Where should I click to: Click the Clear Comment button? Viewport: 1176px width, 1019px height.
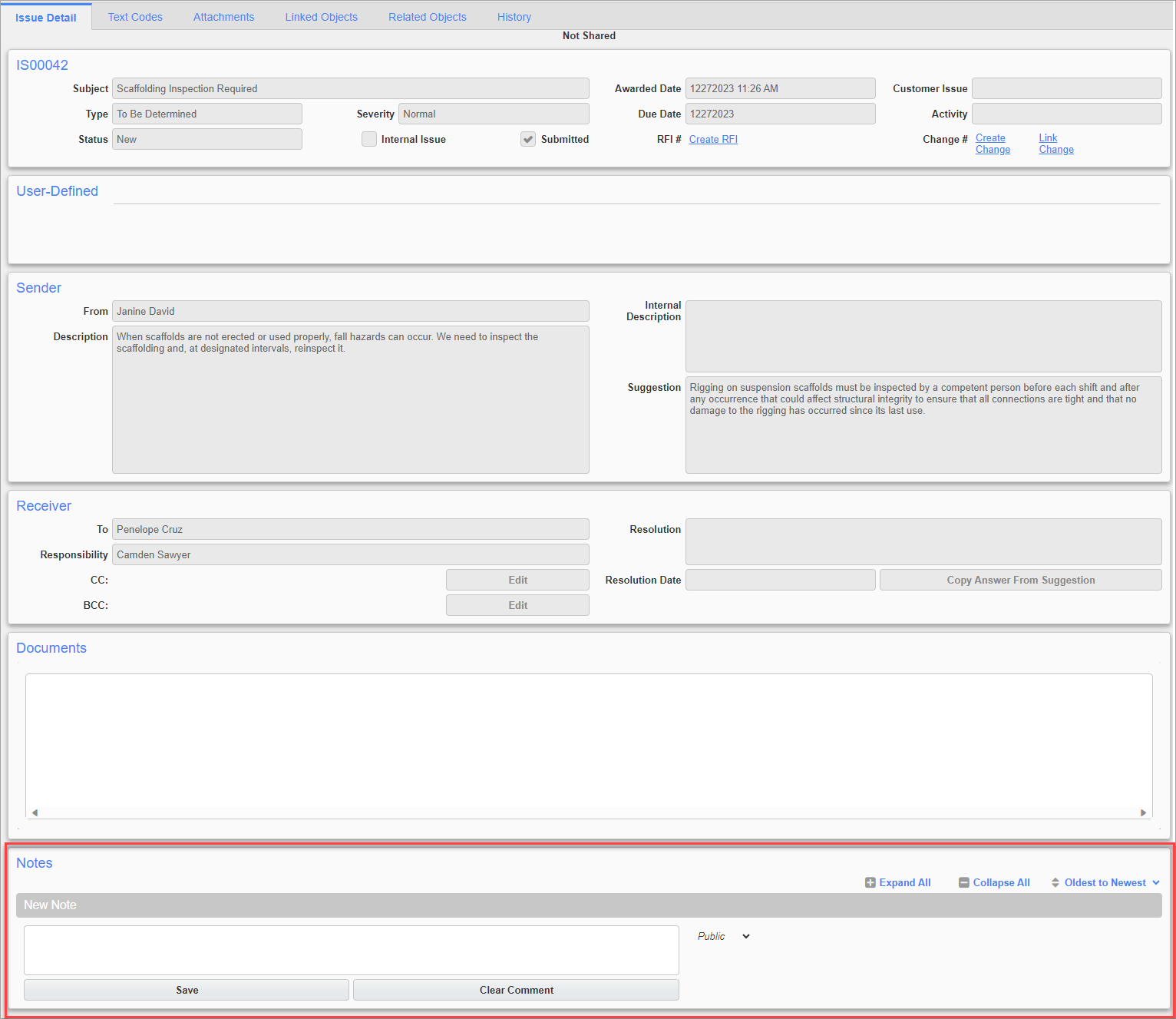517,990
